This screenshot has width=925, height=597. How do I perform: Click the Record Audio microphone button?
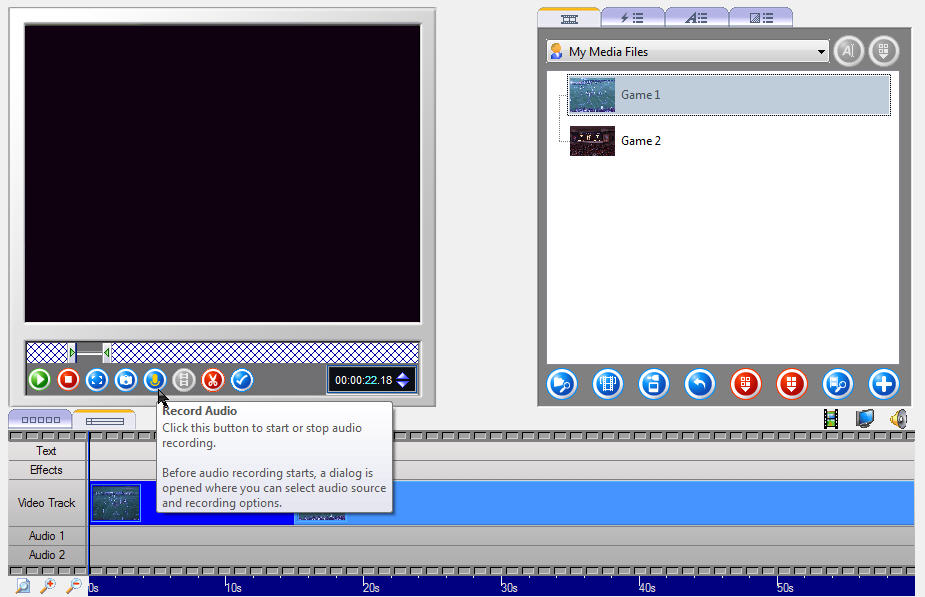point(155,379)
